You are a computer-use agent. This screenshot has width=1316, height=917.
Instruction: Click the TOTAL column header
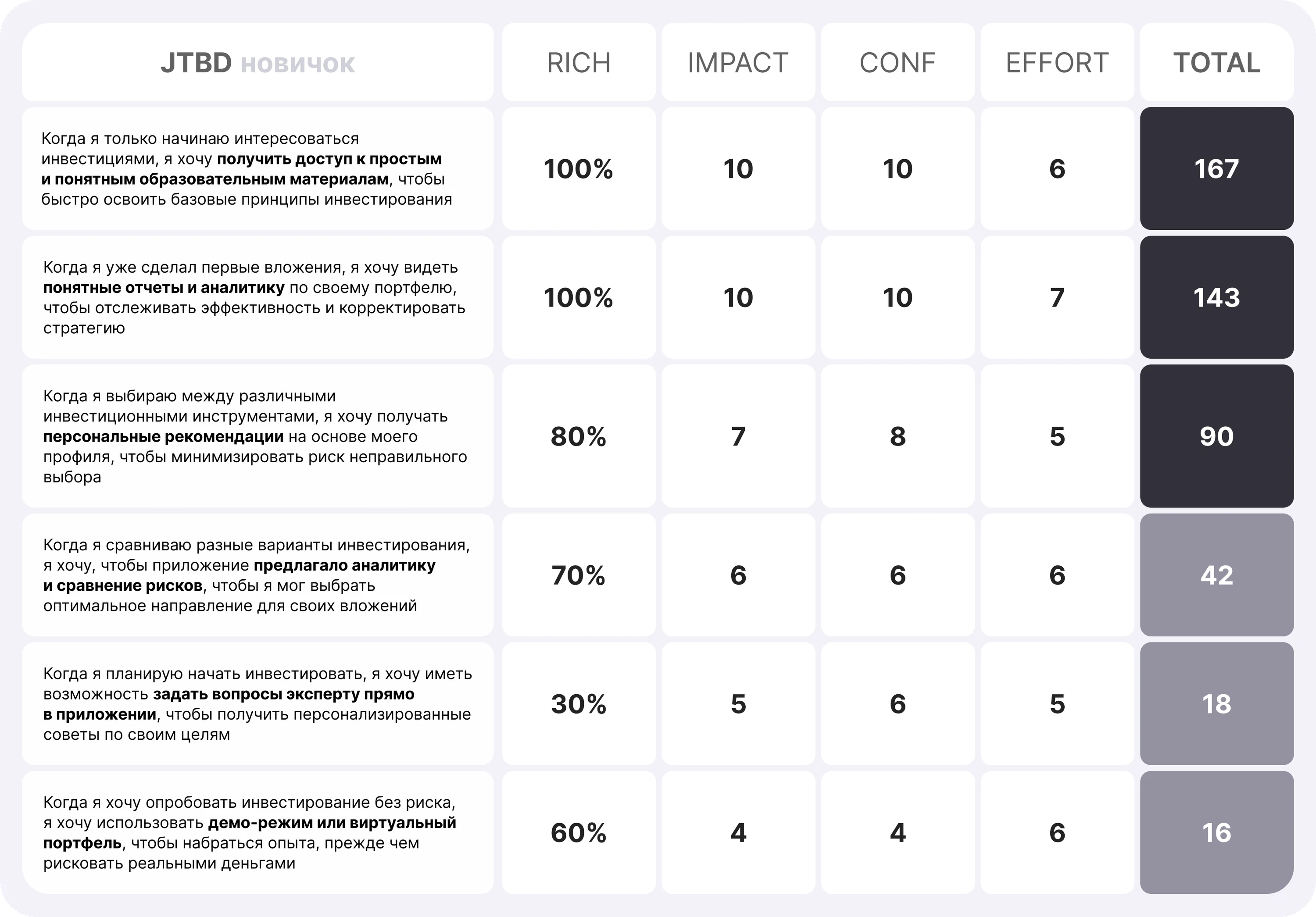coord(1216,62)
